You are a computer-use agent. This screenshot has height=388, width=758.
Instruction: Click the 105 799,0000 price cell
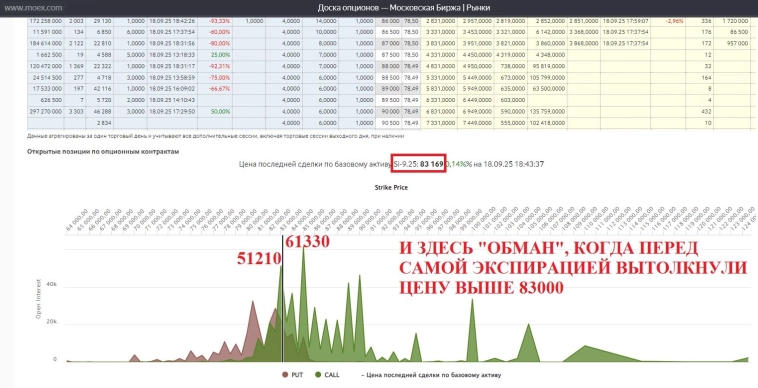tap(547, 77)
